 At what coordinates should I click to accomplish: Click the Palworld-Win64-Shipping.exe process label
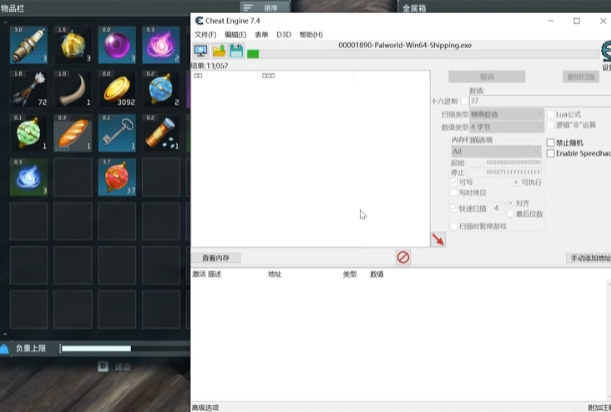point(405,45)
